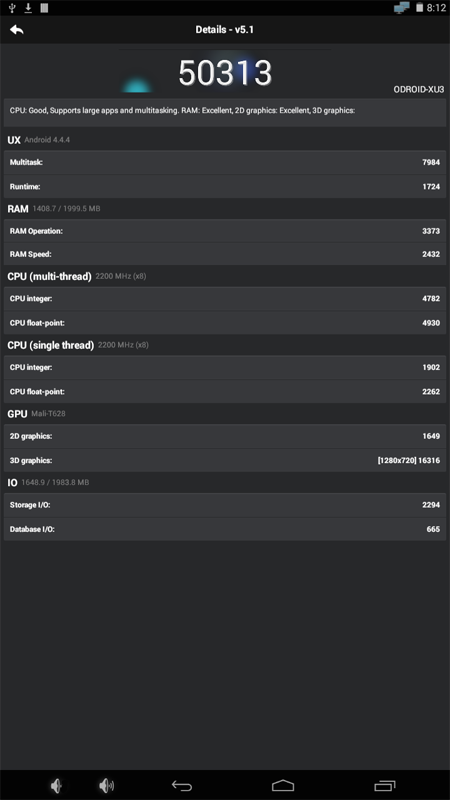Screen dimensions: 450x800
Task: Tap the USB status bar icon
Action: click(x=12, y=8)
